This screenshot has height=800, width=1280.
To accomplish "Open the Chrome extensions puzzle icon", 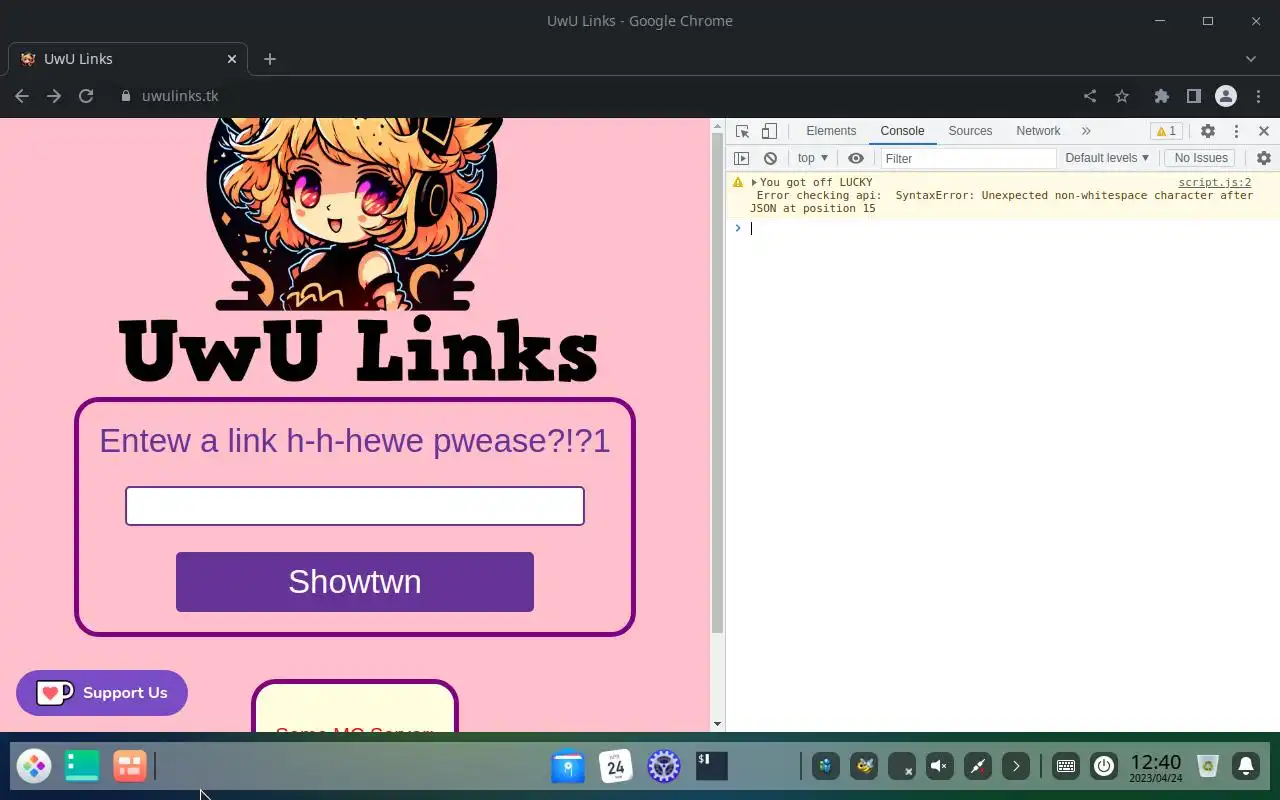I will click(x=1161, y=96).
